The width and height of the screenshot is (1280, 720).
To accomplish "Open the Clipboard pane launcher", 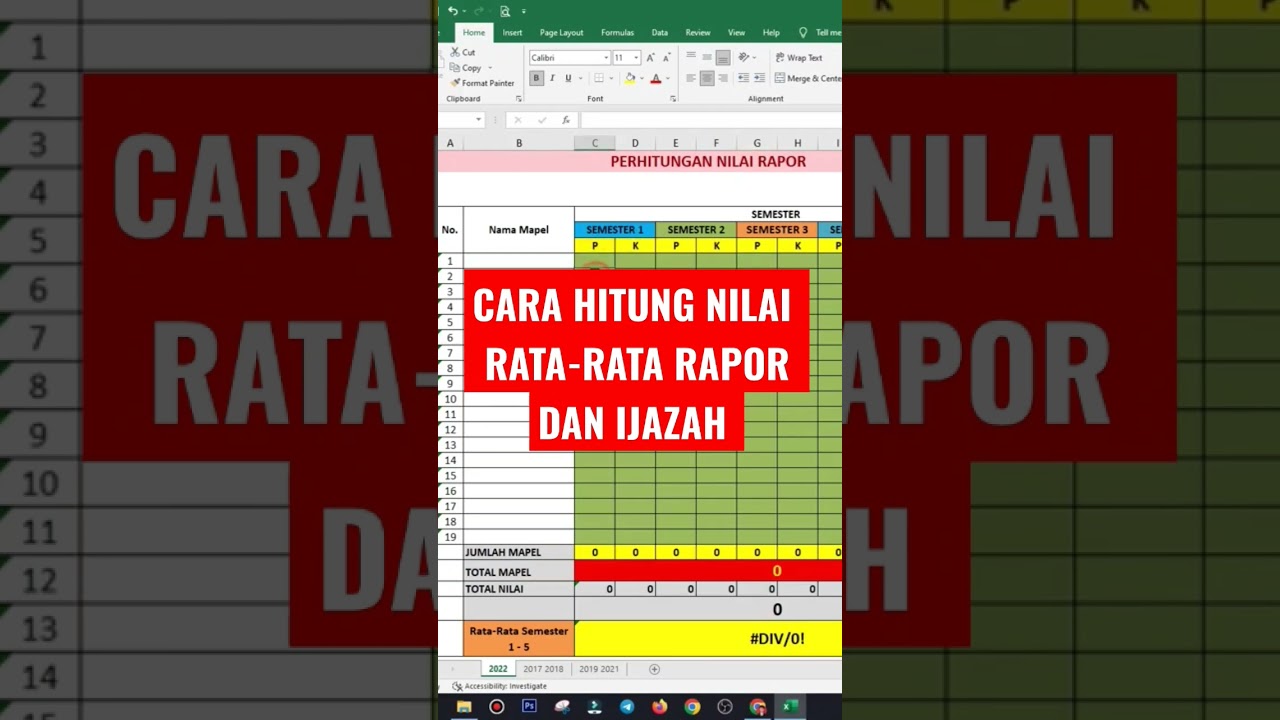I will pyautogui.click(x=519, y=99).
